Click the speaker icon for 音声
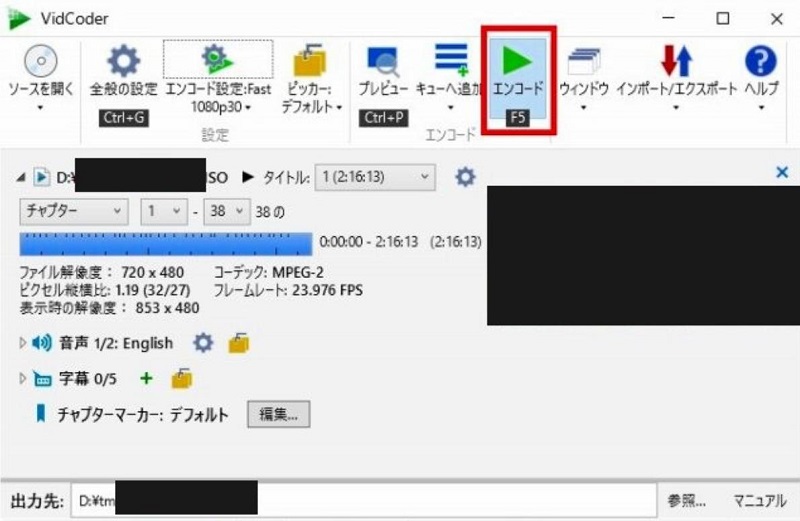Screen dimensions: 800x521 42,343
